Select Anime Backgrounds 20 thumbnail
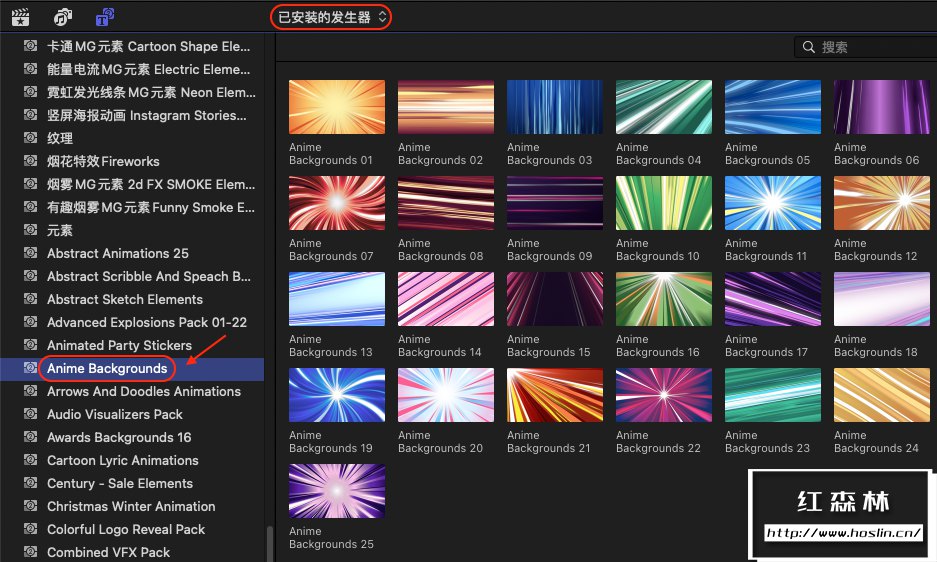 coord(446,395)
